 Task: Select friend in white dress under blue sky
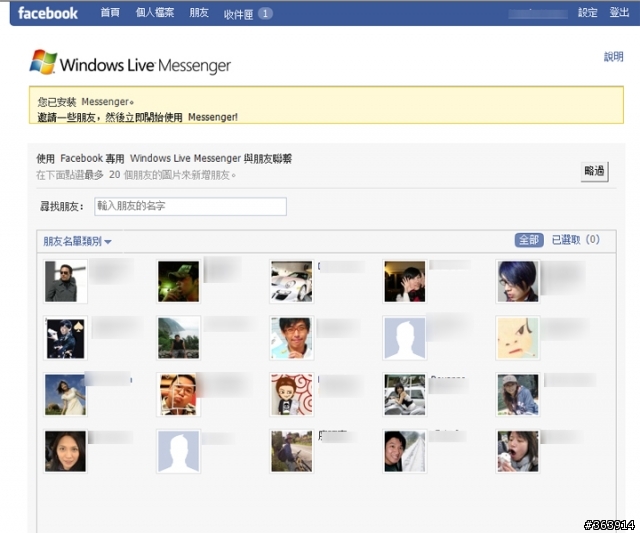[x=65, y=395]
